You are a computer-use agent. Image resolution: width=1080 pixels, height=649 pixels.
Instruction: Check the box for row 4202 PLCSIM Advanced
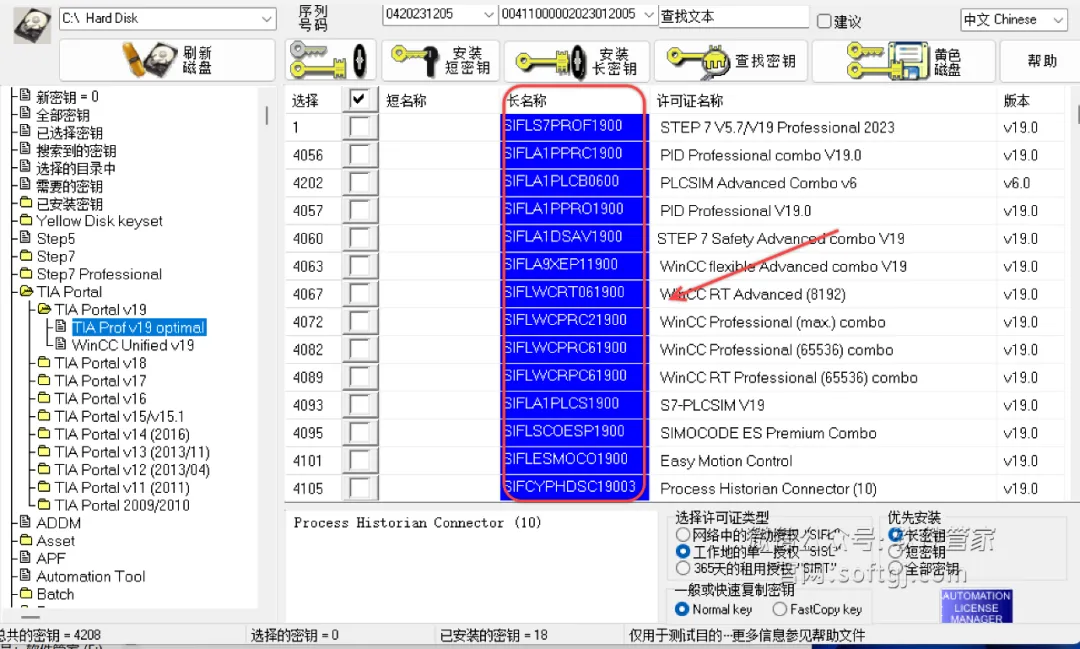(360, 183)
